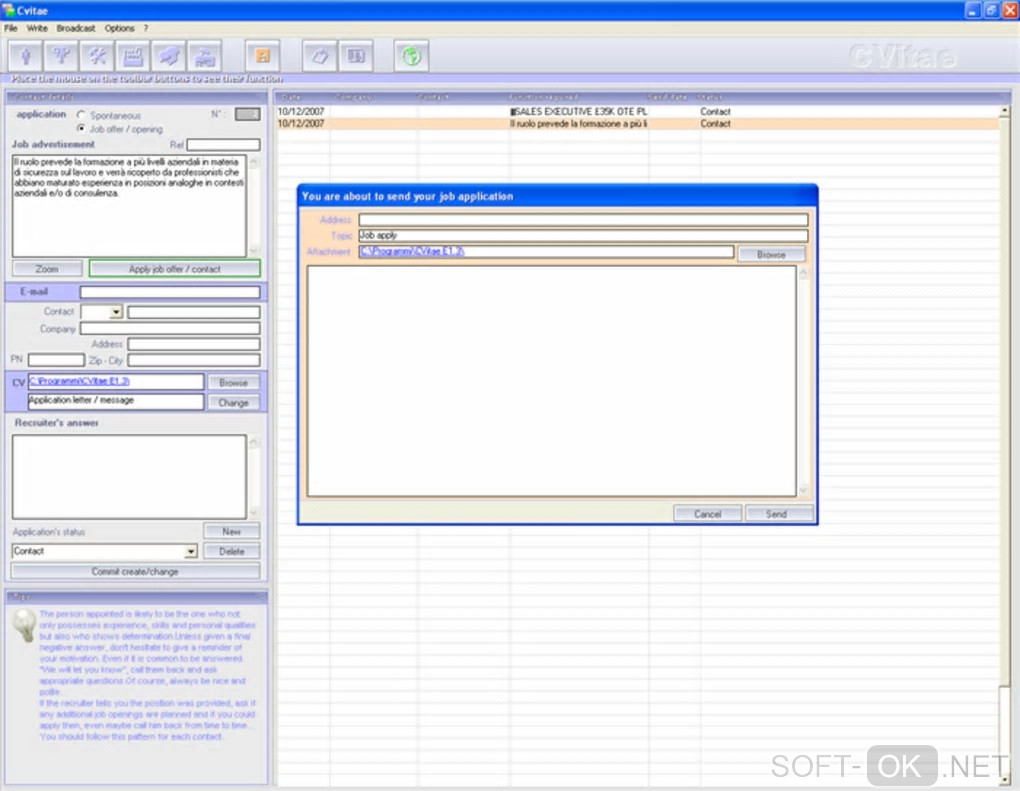Open the File menu
Screen dimensions: 1020x791
11,28
